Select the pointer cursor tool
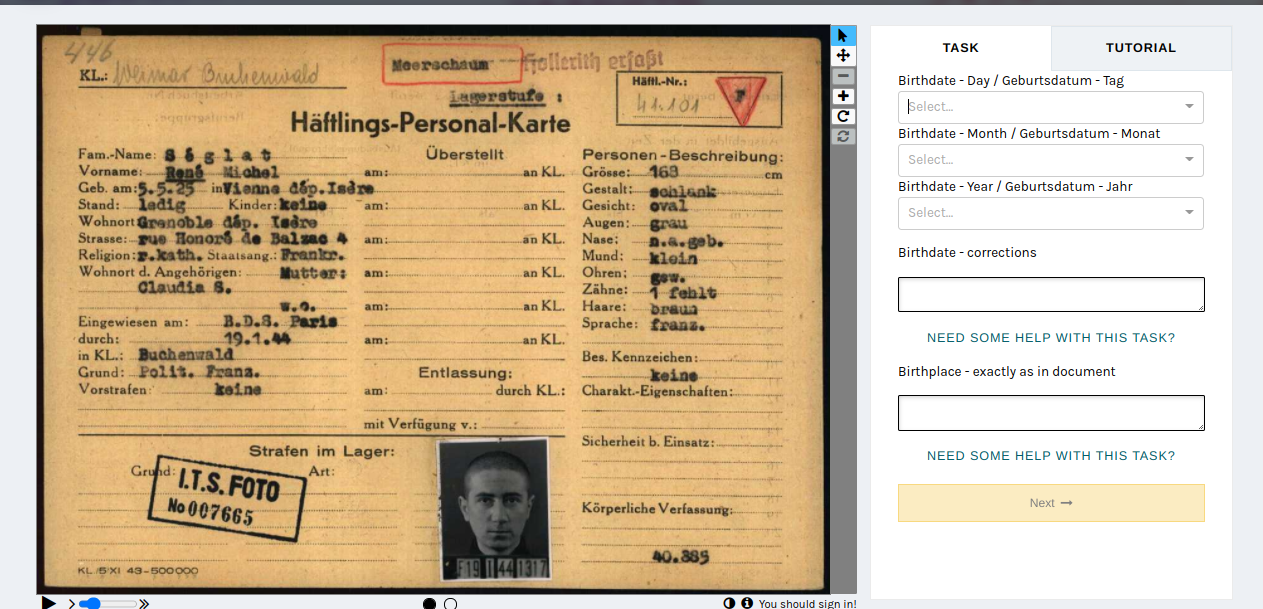 [843, 36]
